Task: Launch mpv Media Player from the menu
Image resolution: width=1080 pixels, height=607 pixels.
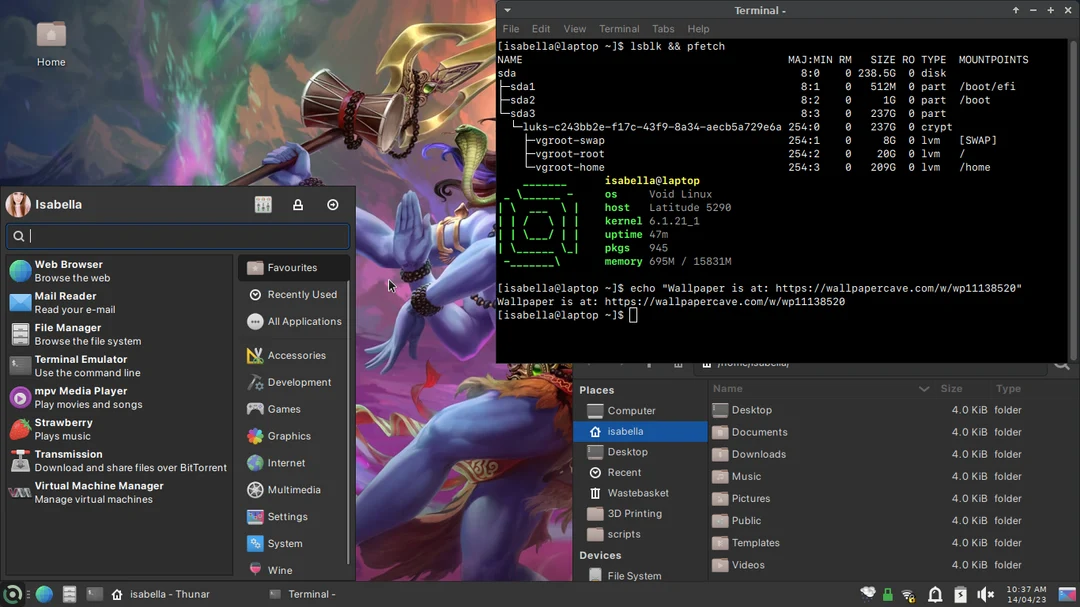Action: [81, 397]
